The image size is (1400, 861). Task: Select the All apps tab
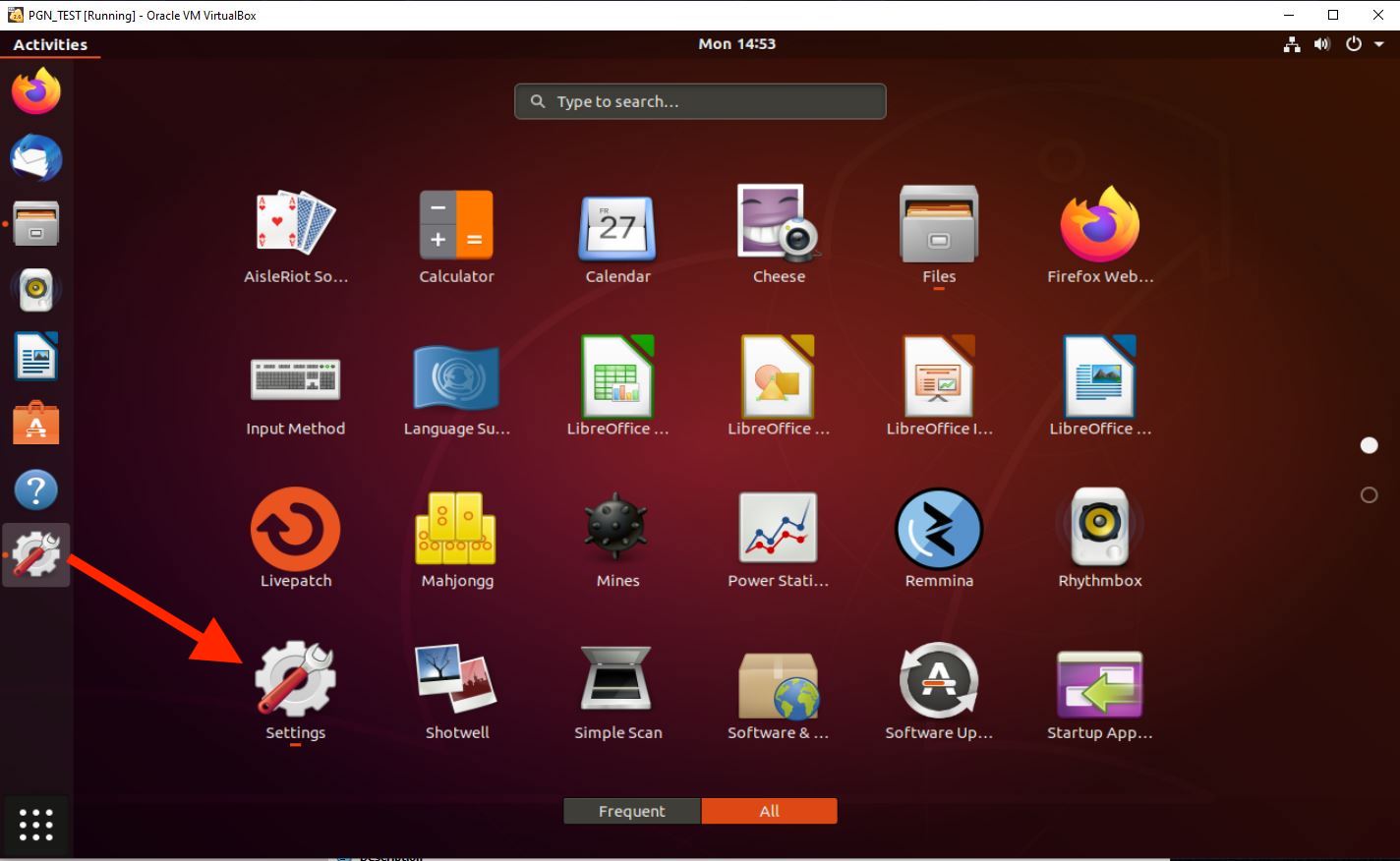[769, 811]
